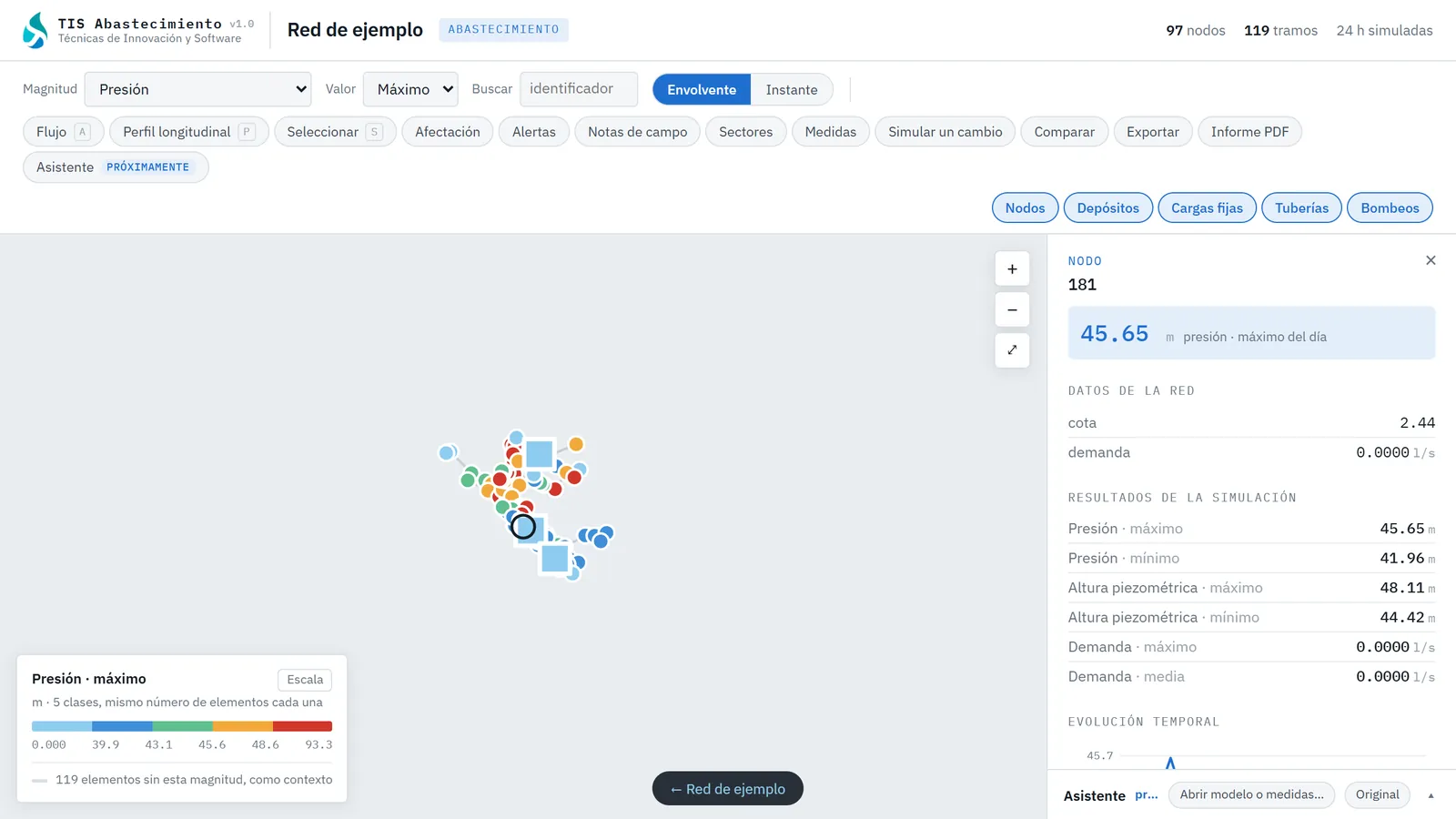Click the top light blue square tank marker

pos(540,453)
